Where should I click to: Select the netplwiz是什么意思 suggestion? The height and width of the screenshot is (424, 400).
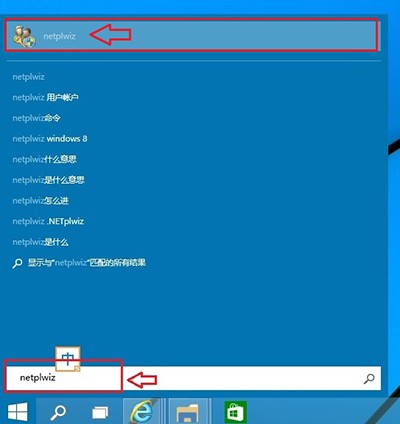click(x=49, y=180)
